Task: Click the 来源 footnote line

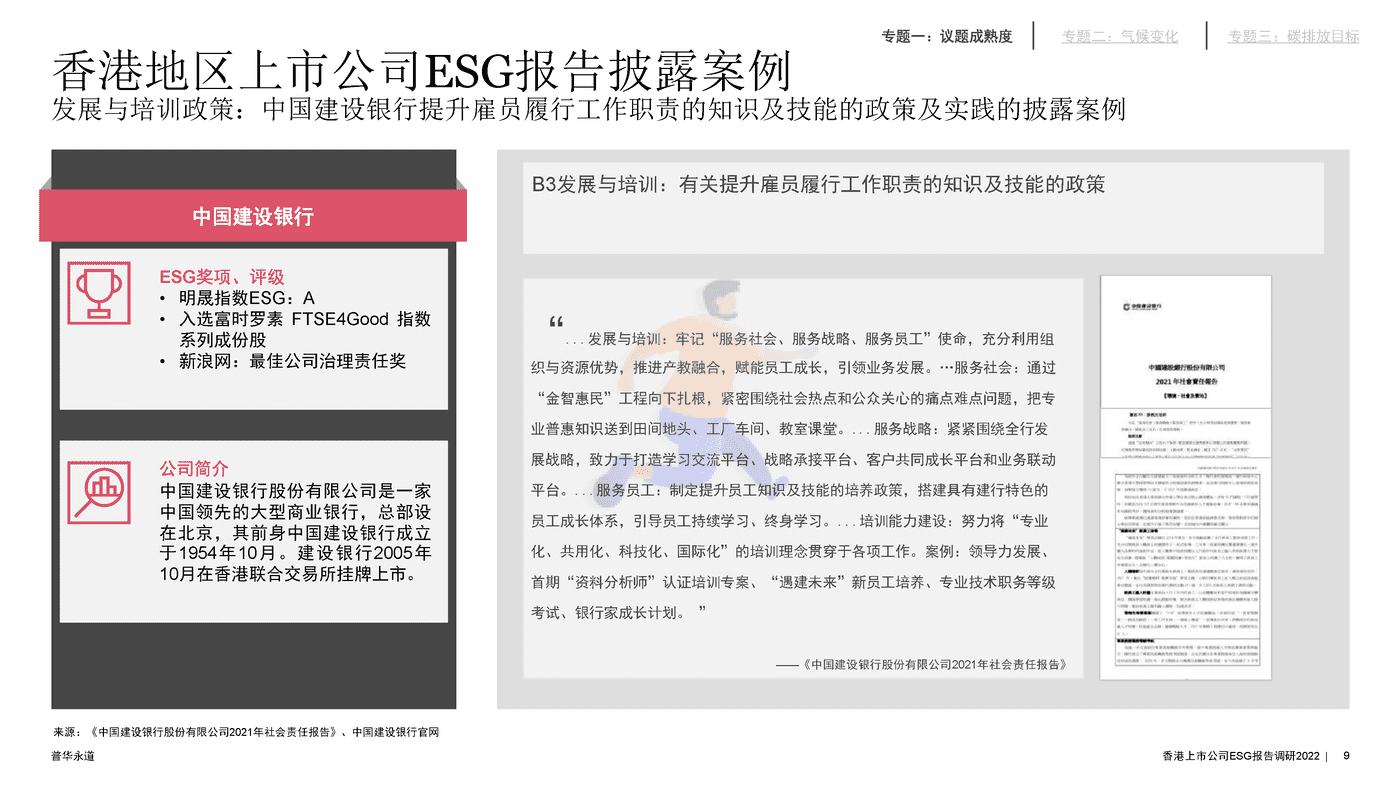Action: [246, 732]
